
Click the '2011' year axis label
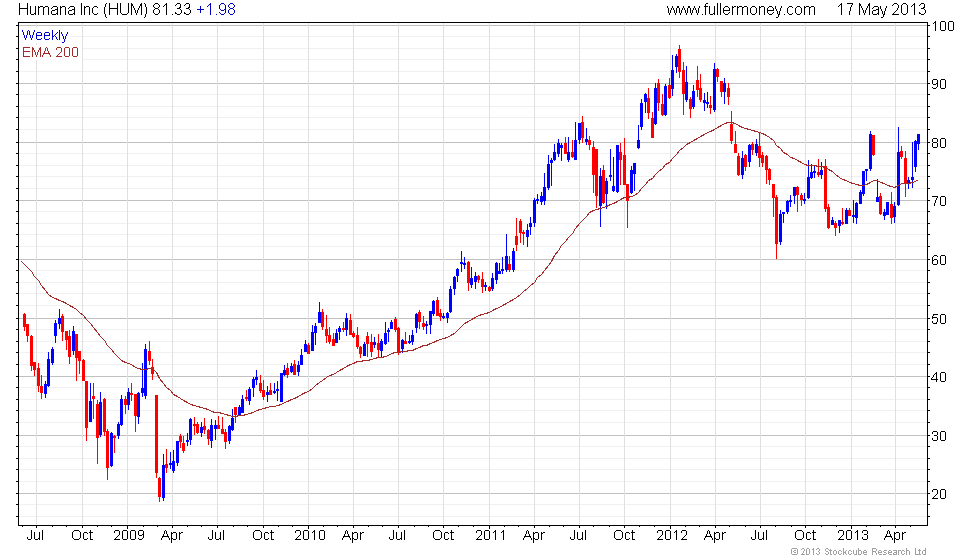click(x=490, y=536)
